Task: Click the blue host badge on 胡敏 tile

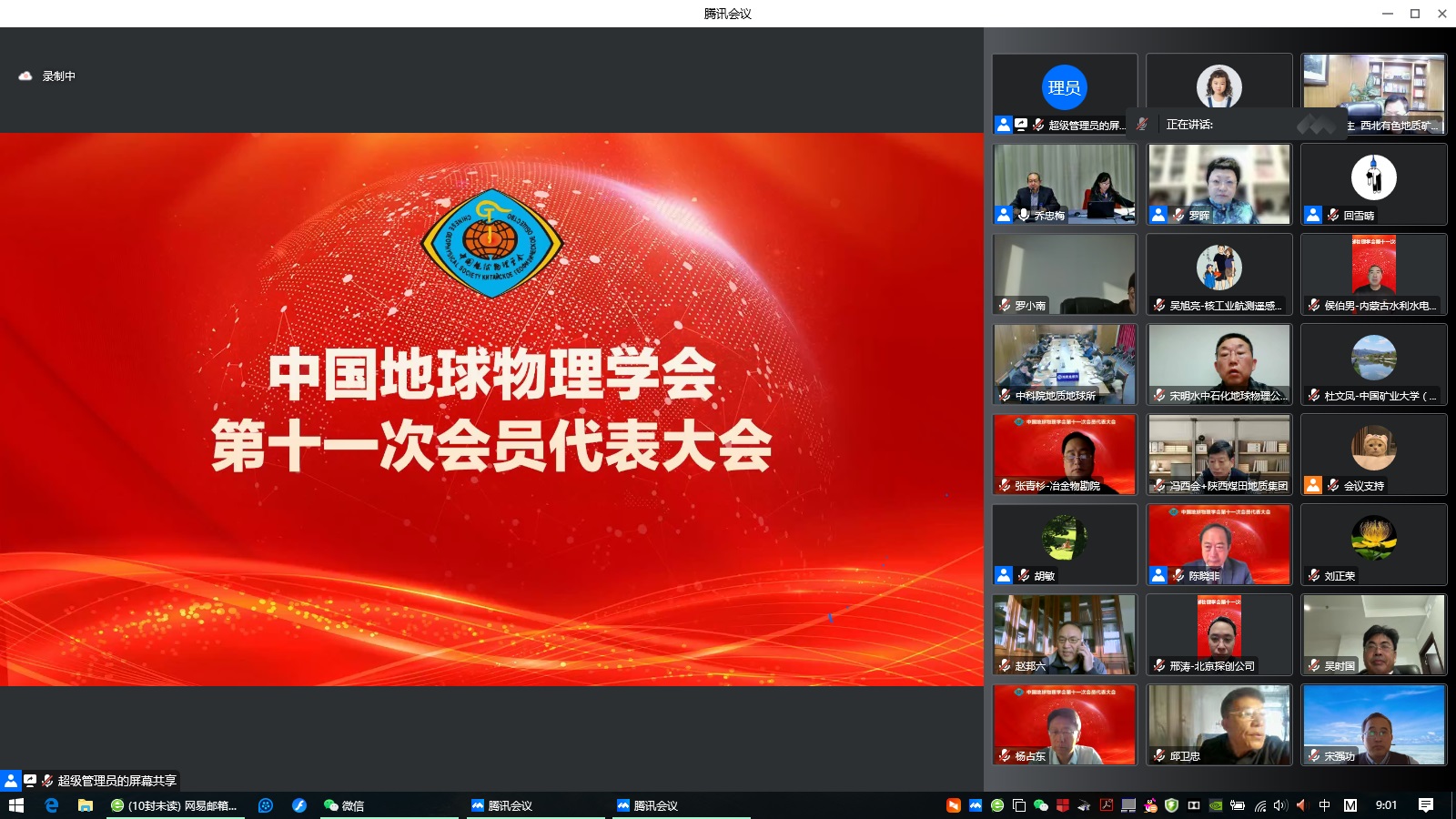Action: [x=1004, y=575]
